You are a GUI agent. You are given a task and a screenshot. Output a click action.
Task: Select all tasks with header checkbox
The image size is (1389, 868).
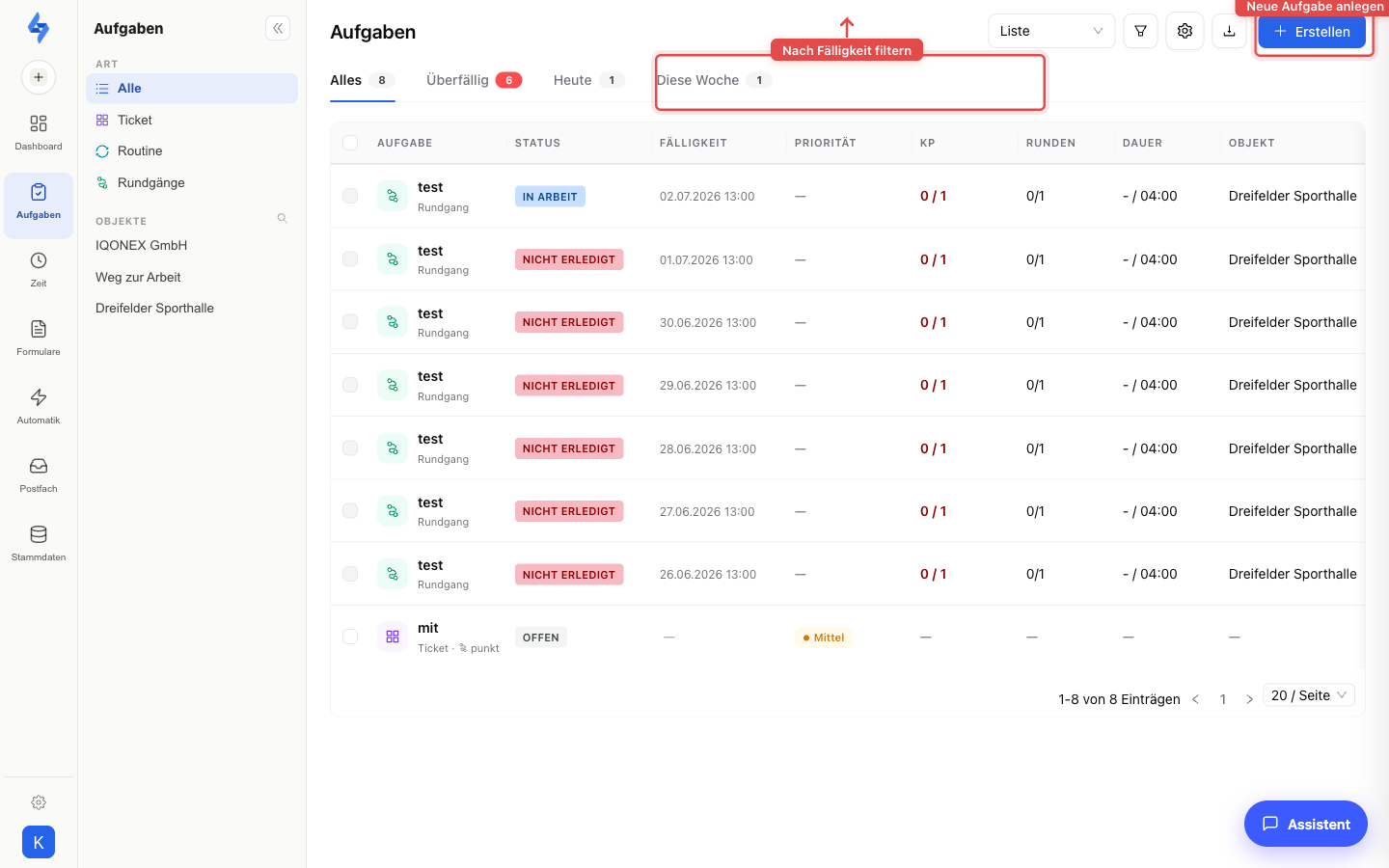point(350,143)
